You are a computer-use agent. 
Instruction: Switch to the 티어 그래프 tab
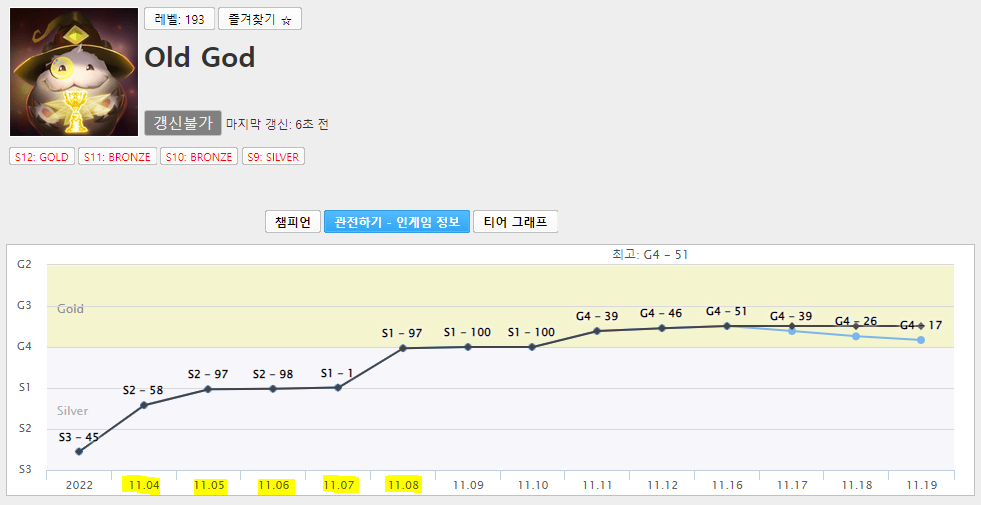[515, 222]
